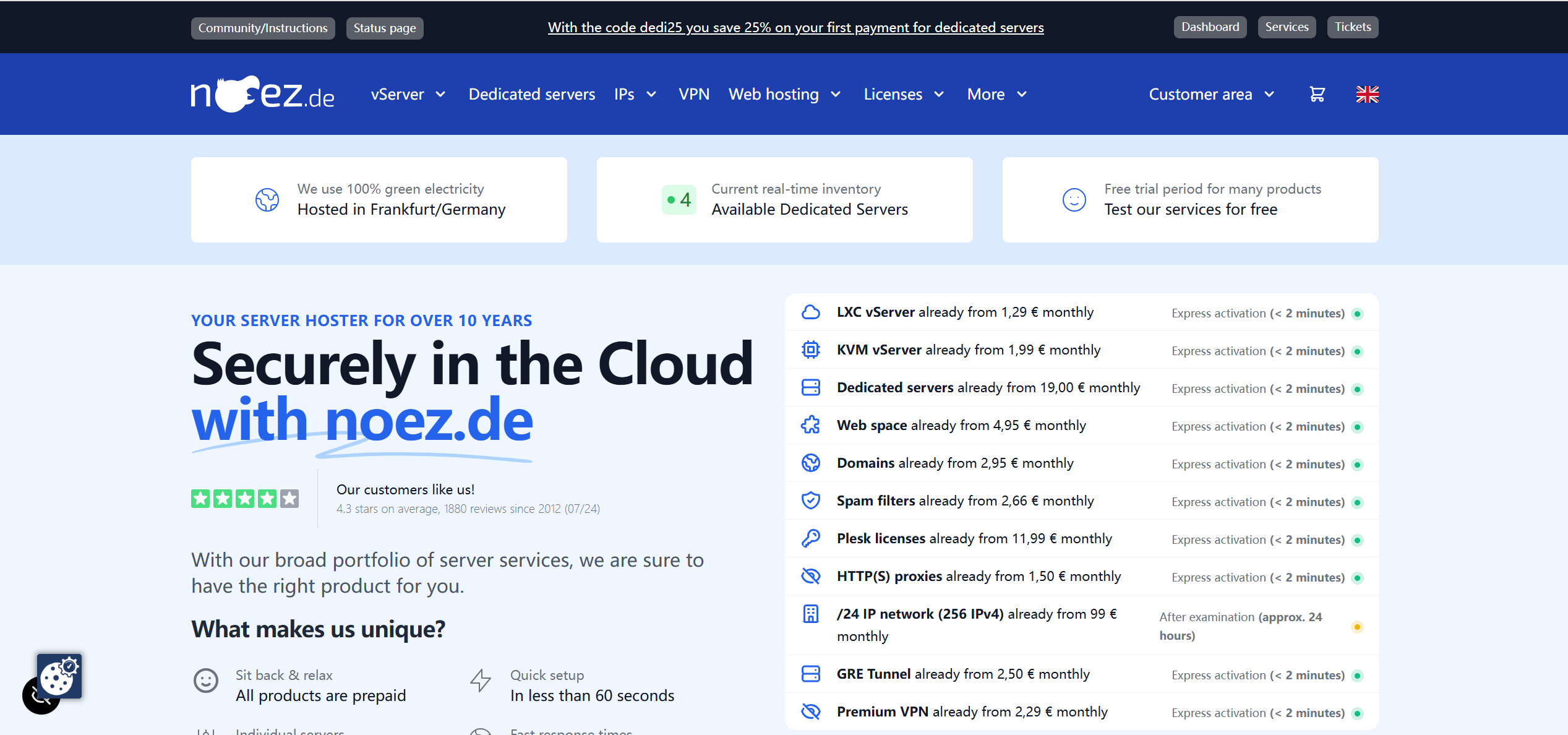The height and width of the screenshot is (735, 1568).
Task: Open the shopping cart icon
Action: point(1317,94)
